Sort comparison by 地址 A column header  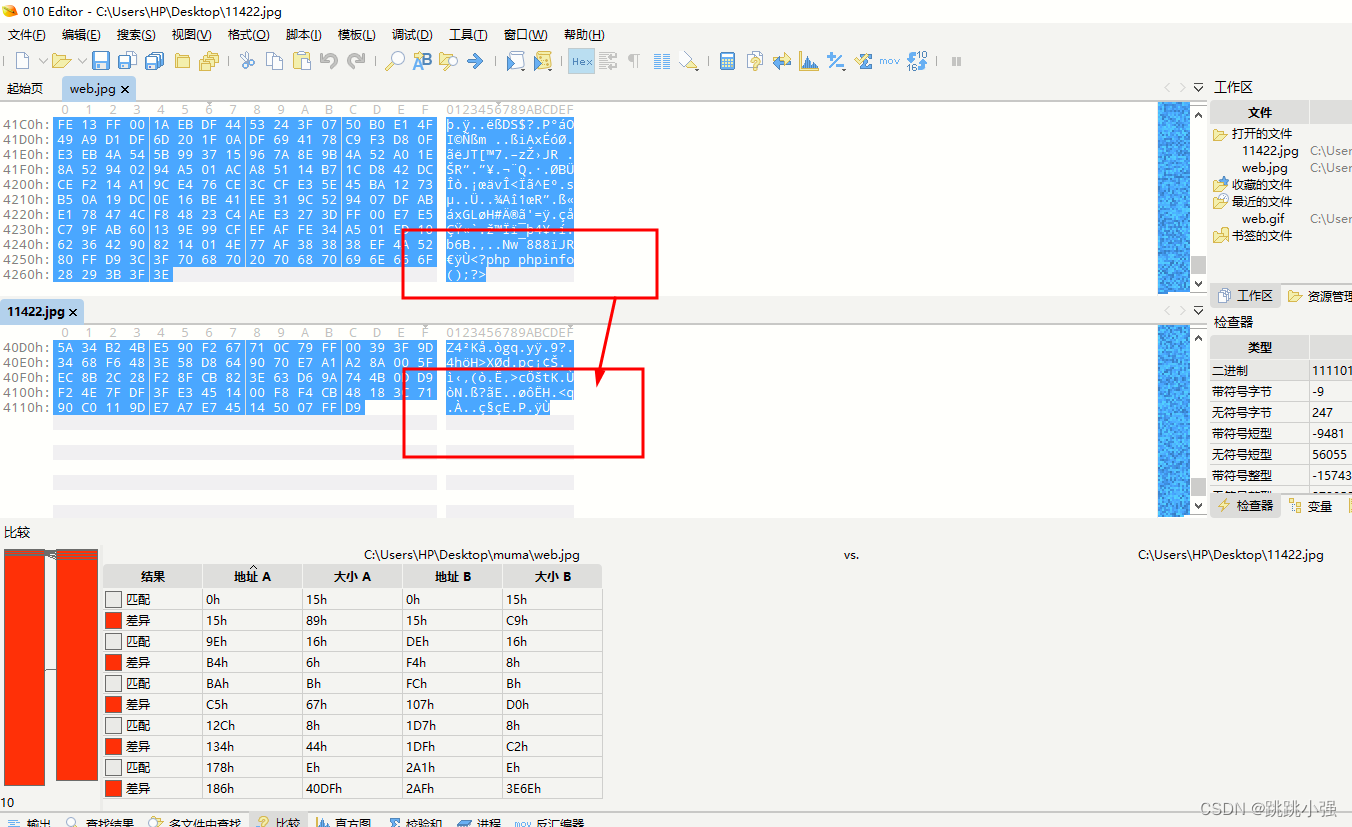(x=253, y=576)
